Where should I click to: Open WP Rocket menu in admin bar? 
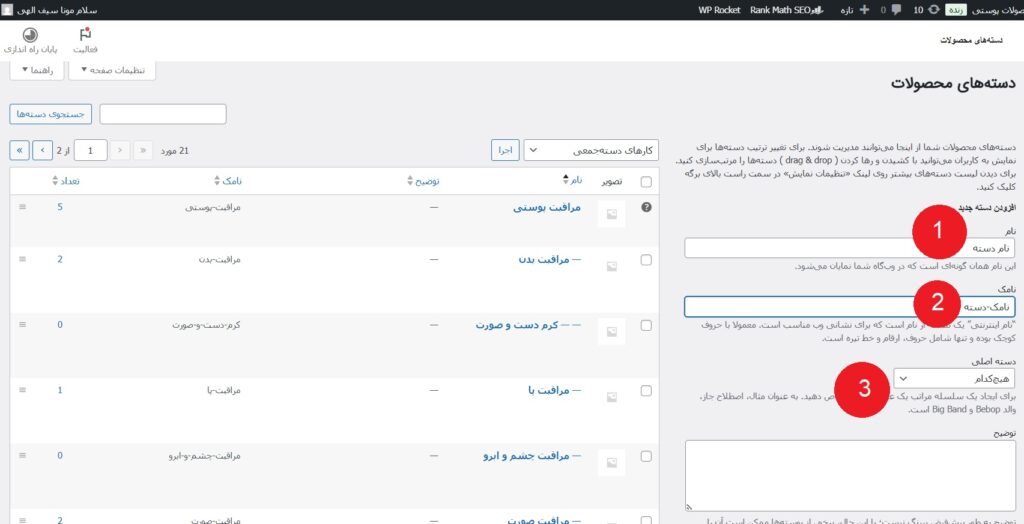(x=719, y=10)
